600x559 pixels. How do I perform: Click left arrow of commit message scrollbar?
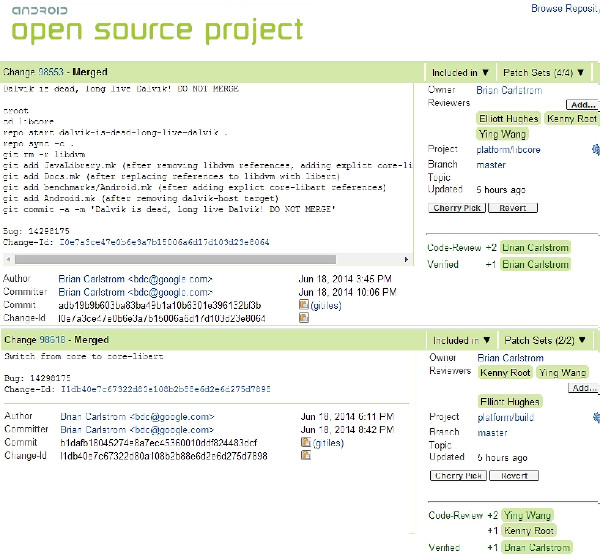(x=8, y=259)
